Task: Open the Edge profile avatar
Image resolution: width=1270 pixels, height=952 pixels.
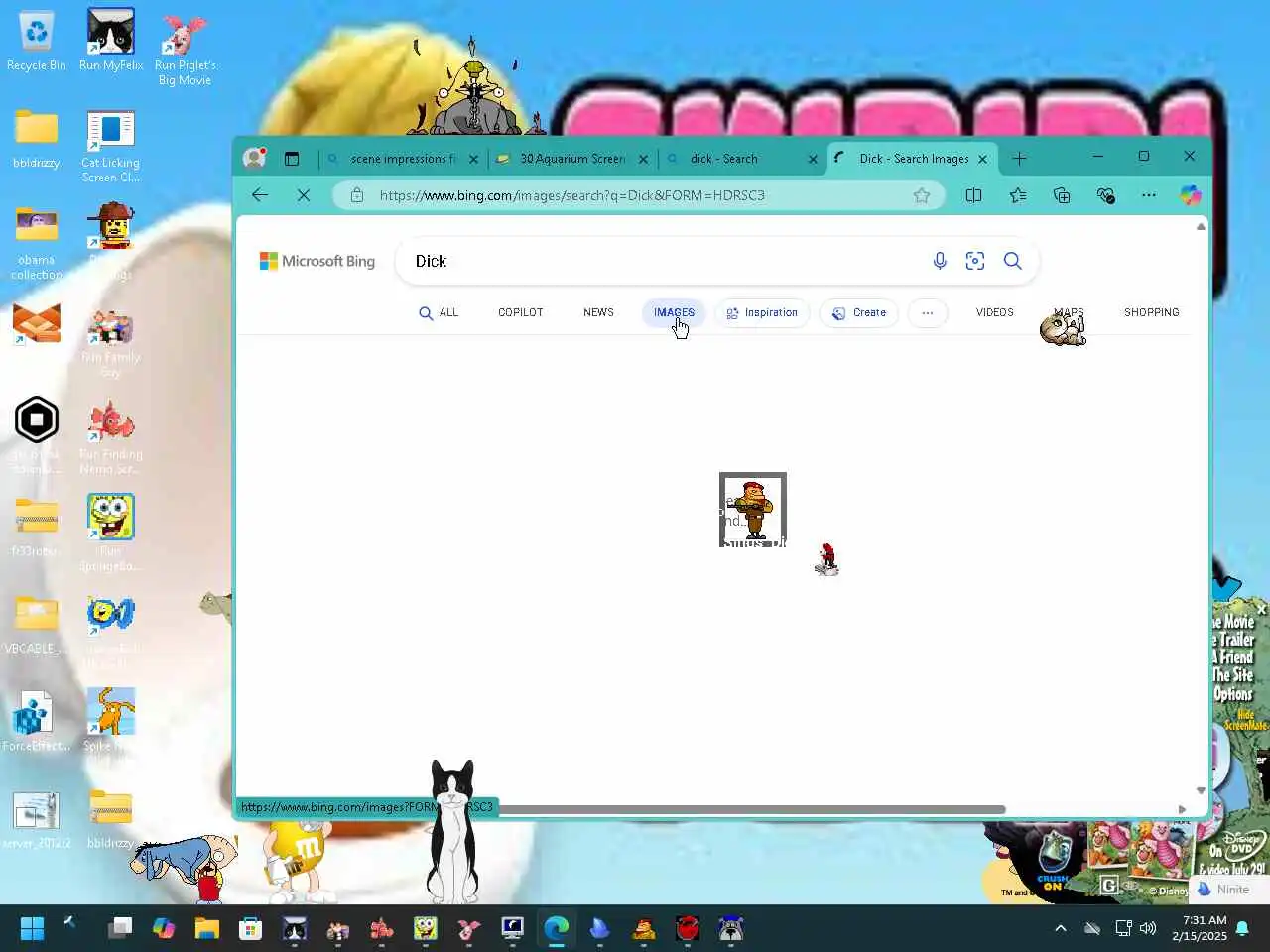Action: coord(255,158)
